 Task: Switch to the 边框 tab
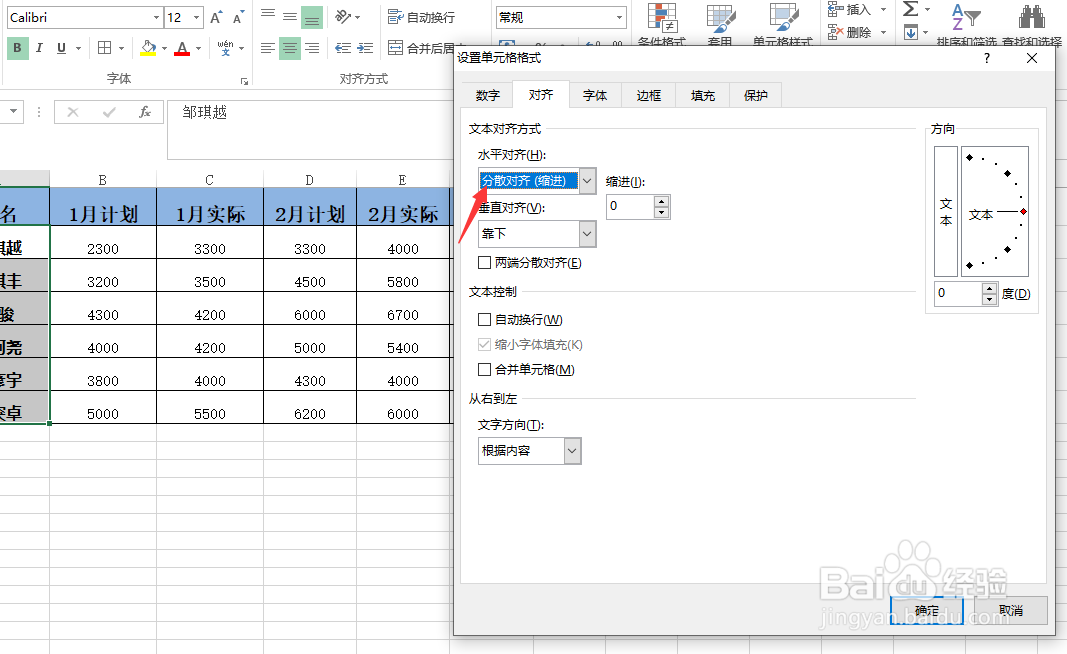point(649,95)
